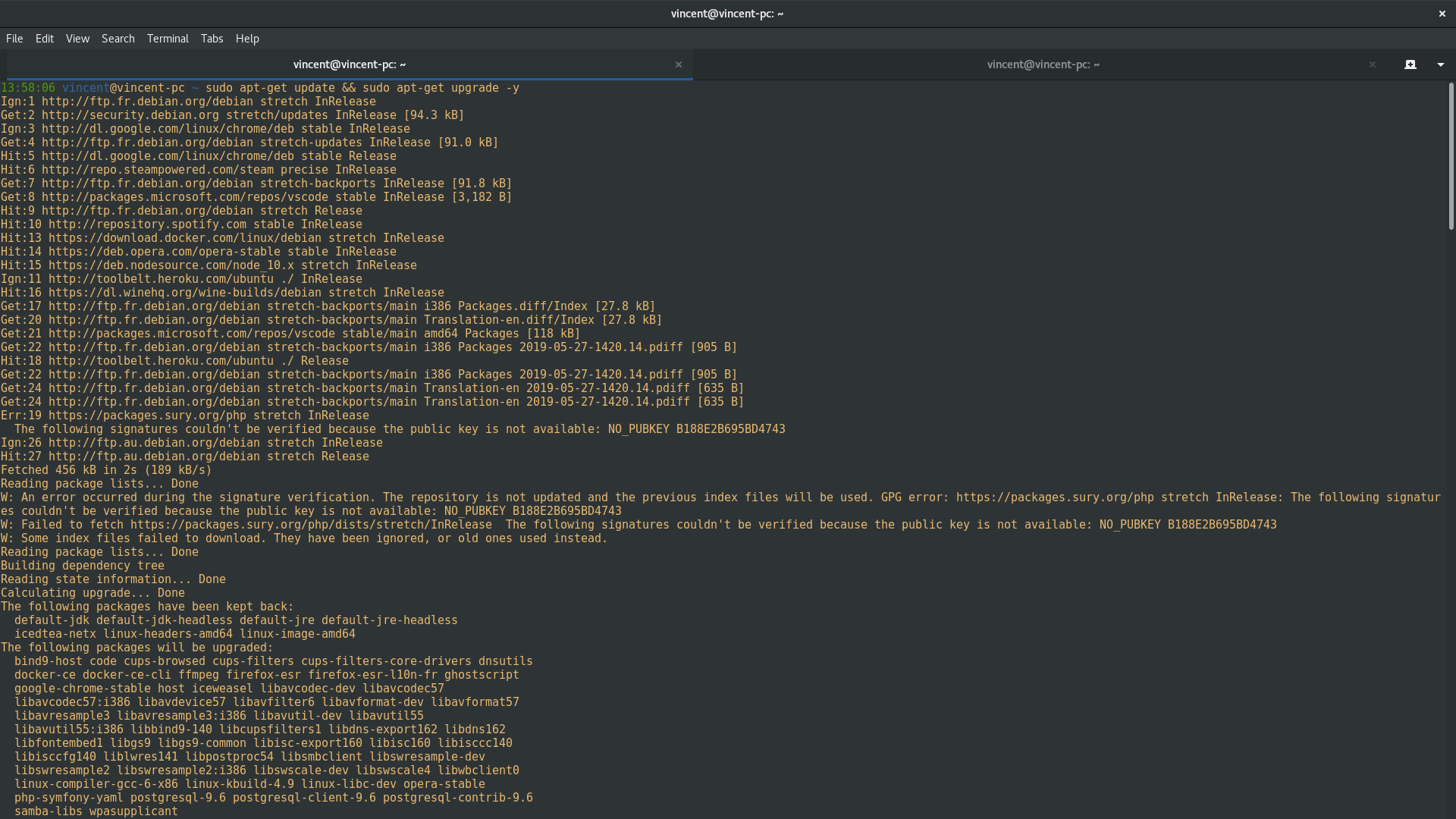Click 'The following packages have been kept back' line
Viewport: 1456px width, 819px height.
coord(148,607)
